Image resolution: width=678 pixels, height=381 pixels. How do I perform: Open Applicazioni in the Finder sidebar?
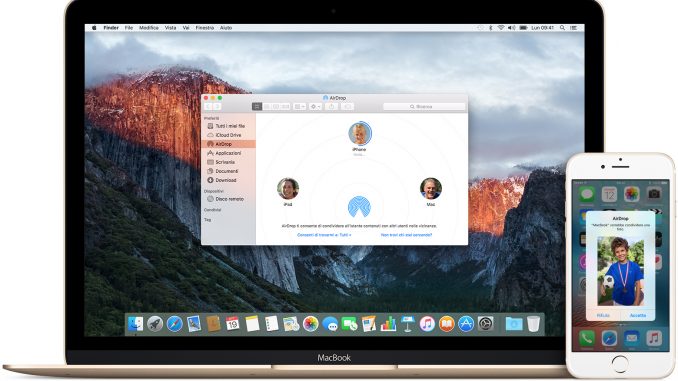coord(229,153)
